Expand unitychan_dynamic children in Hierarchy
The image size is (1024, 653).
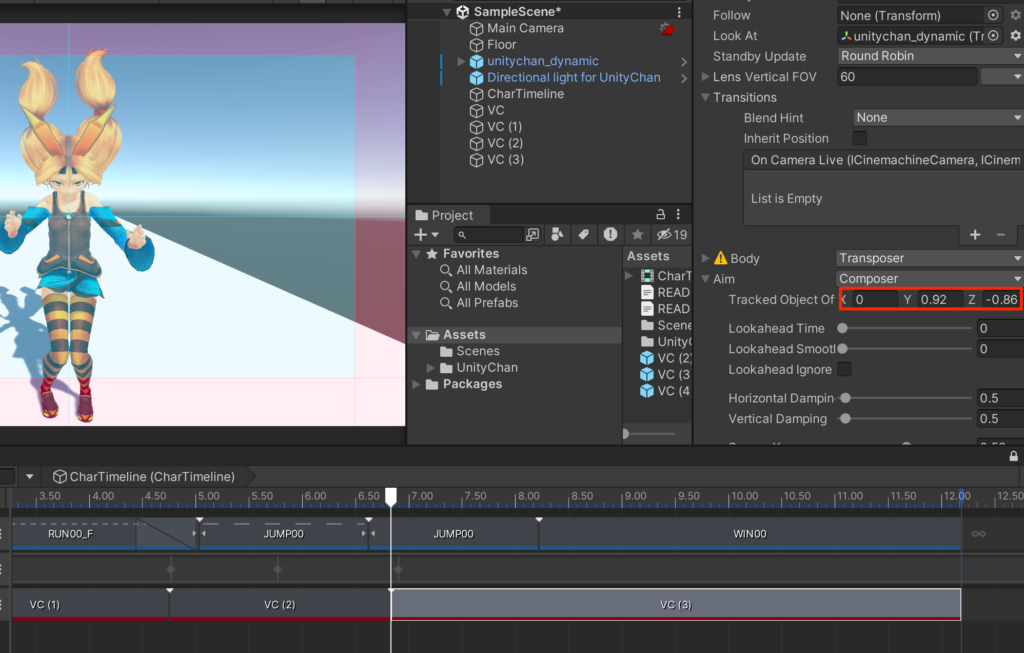(461, 61)
